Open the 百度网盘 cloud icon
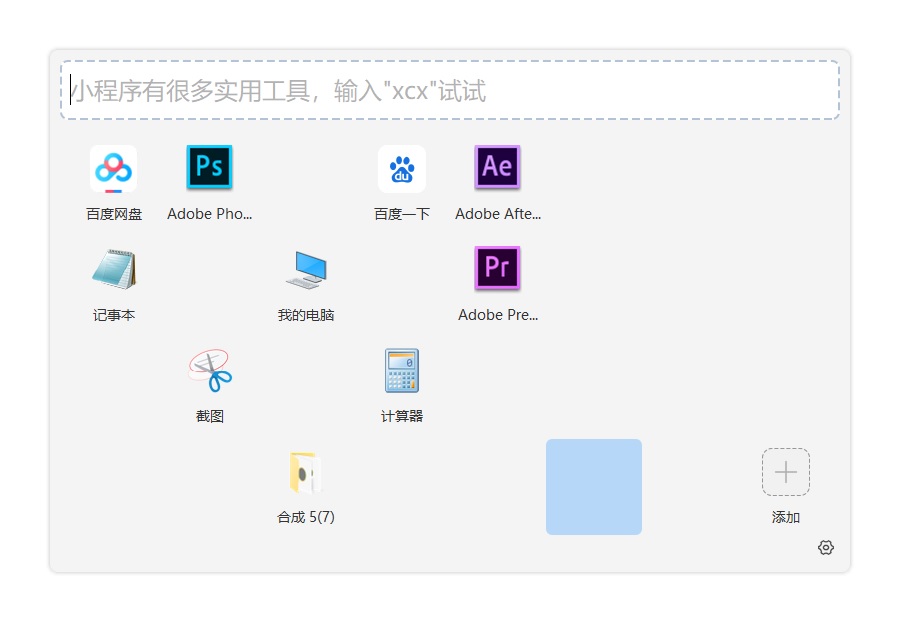The image size is (900, 622). [114, 169]
